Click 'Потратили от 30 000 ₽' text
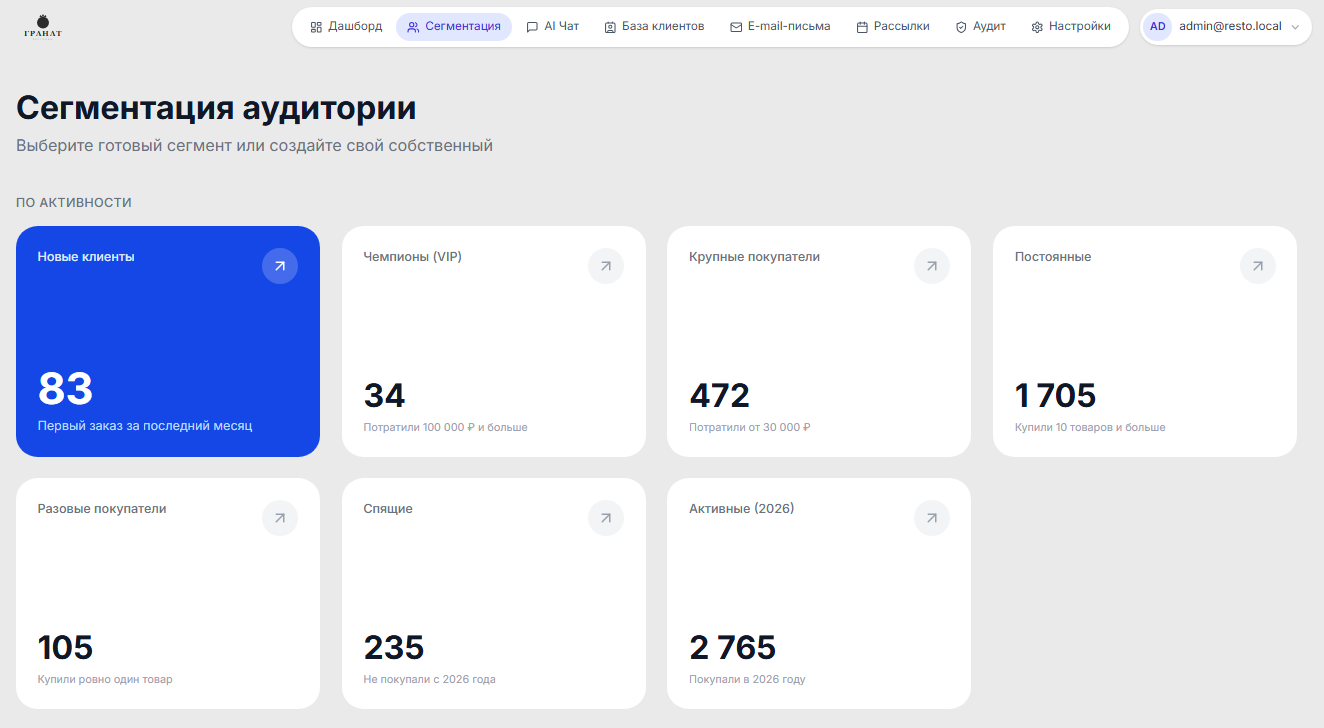The image size is (1324, 728). [749, 427]
